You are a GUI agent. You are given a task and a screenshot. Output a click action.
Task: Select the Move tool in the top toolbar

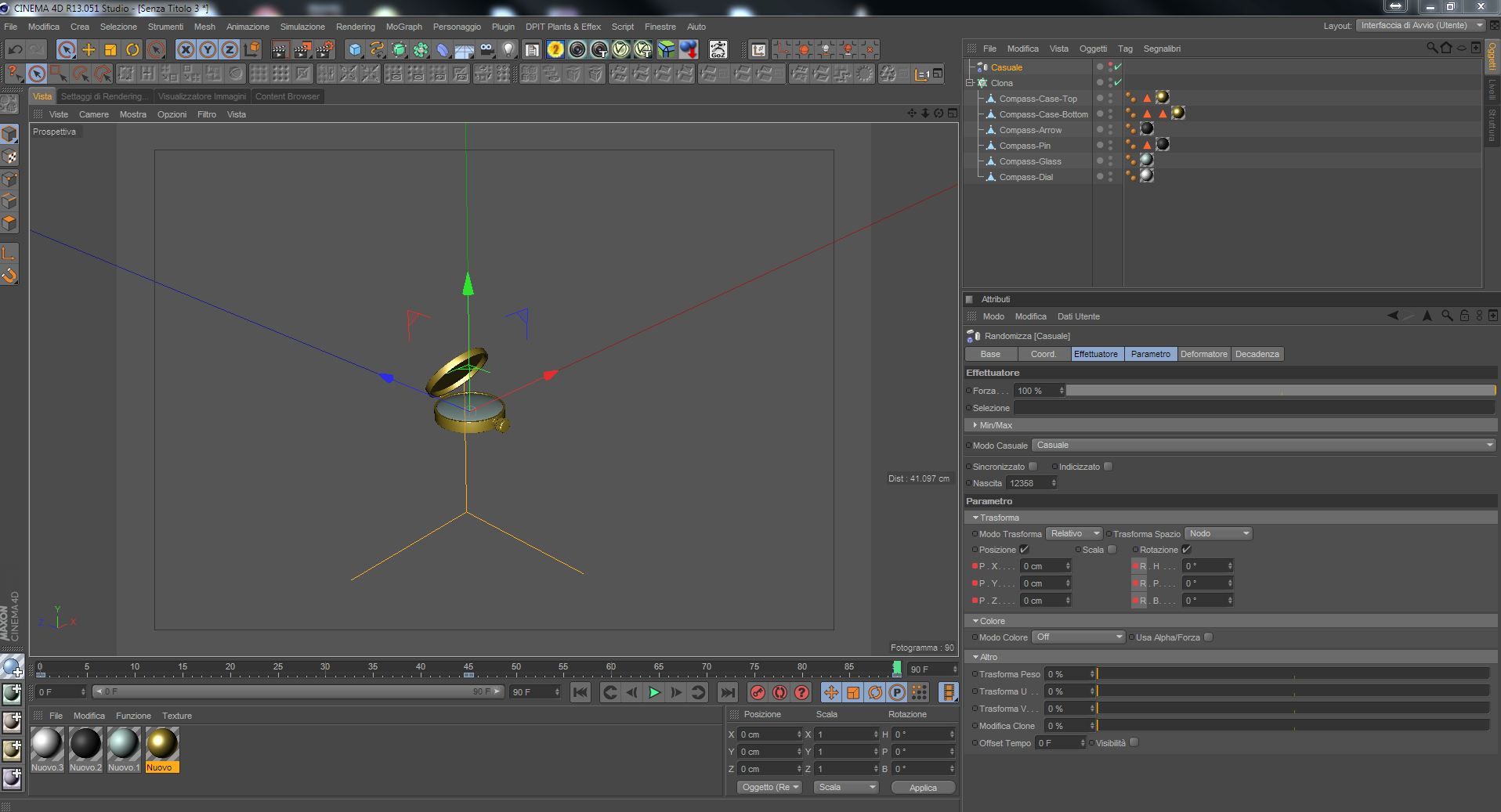pos(89,50)
